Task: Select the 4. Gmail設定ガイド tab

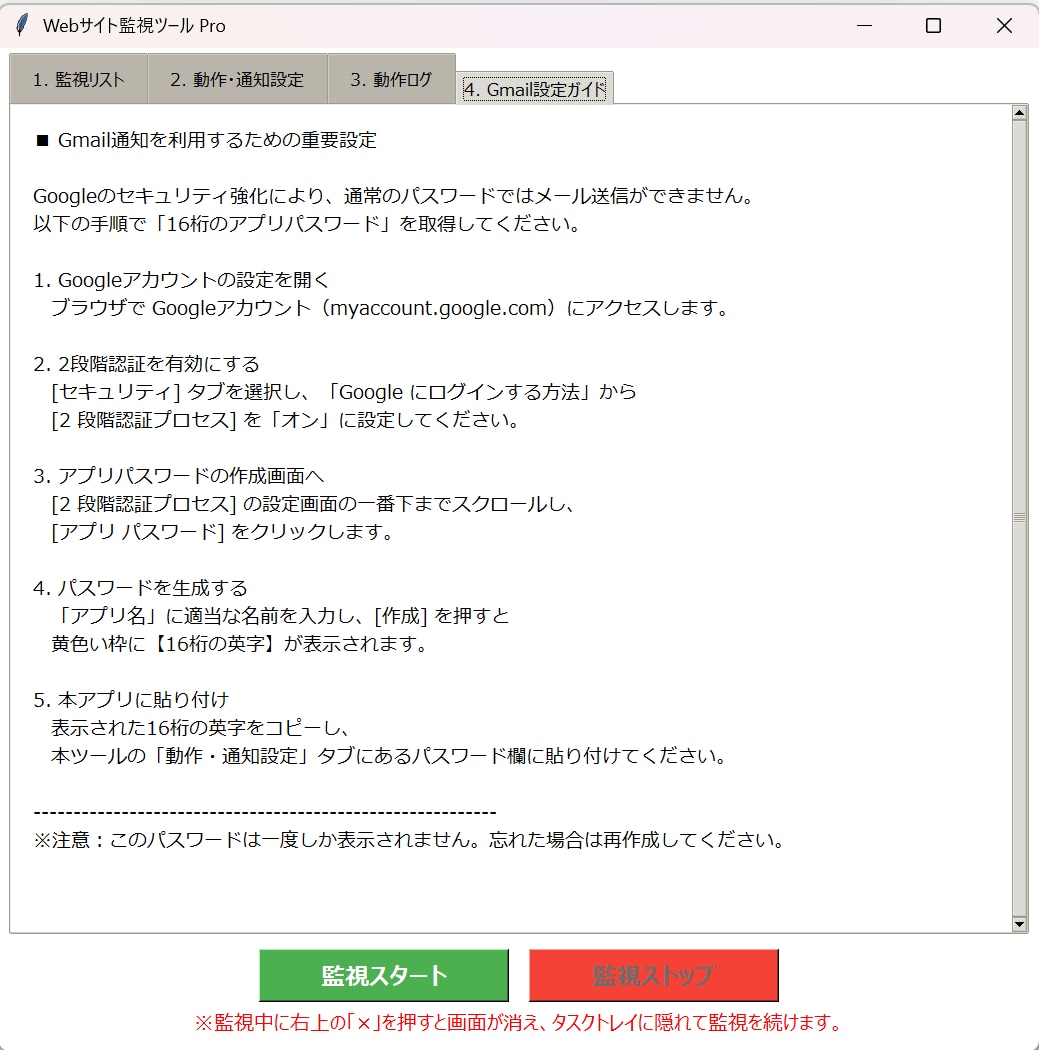Action: coord(534,89)
